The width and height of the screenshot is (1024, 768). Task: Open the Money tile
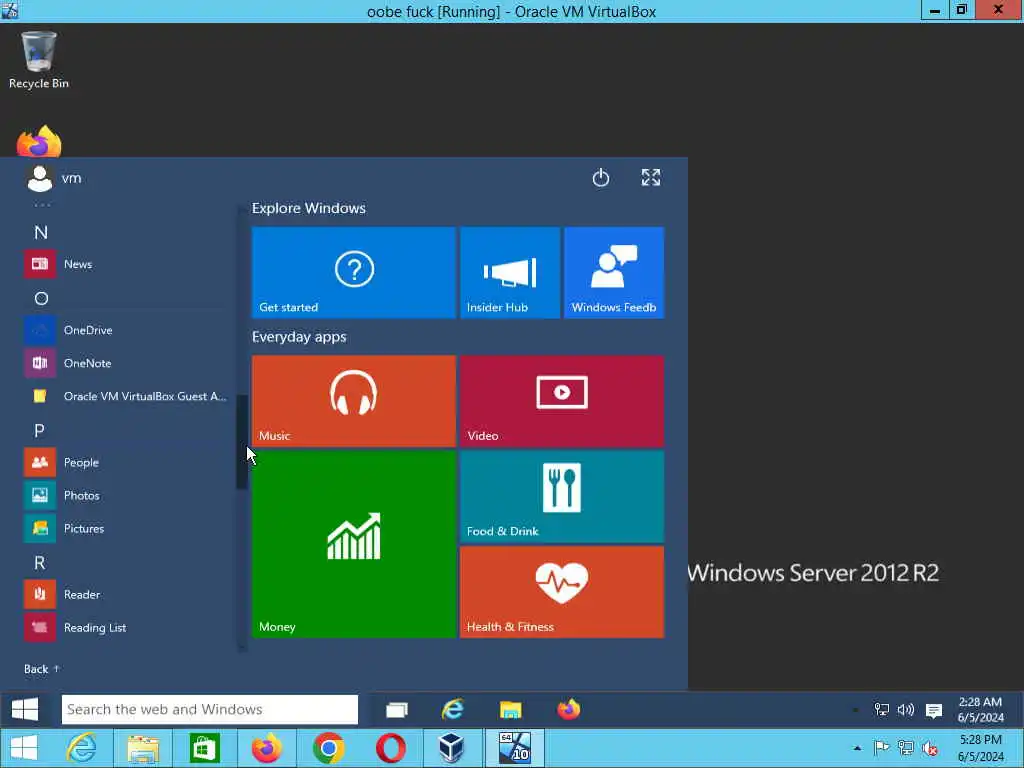(x=353, y=544)
